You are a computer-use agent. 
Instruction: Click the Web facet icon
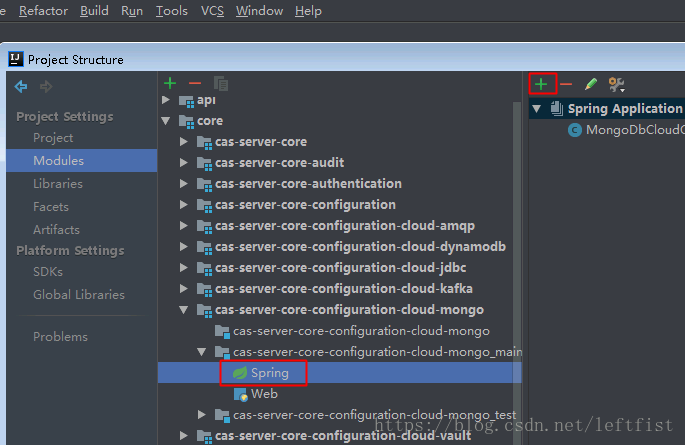[x=241, y=394]
